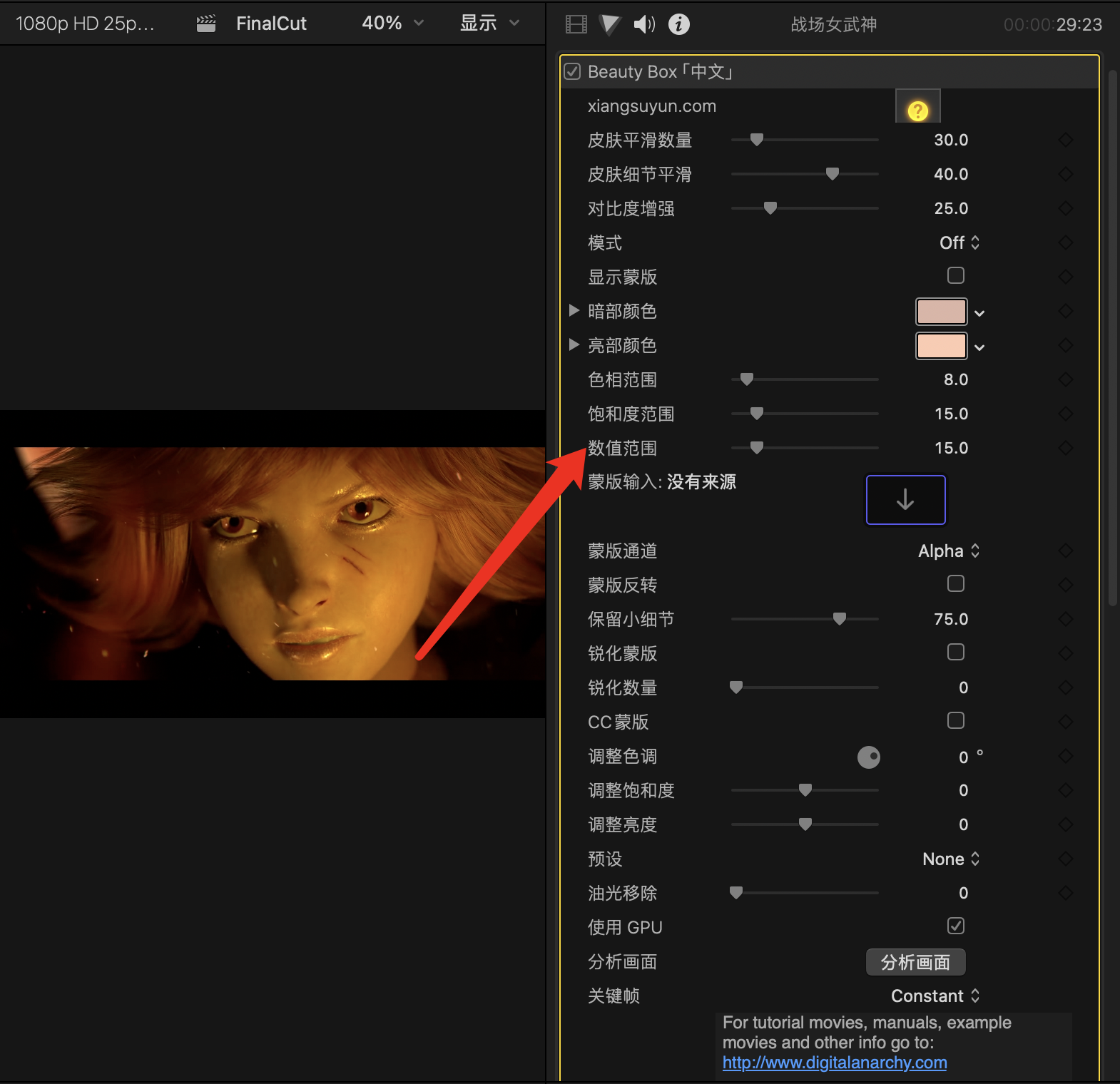Image resolution: width=1120 pixels, height=1084 pixels.
Task: Add keyframe for 显示蒙版 row
Action: [x=1066, y=277]
